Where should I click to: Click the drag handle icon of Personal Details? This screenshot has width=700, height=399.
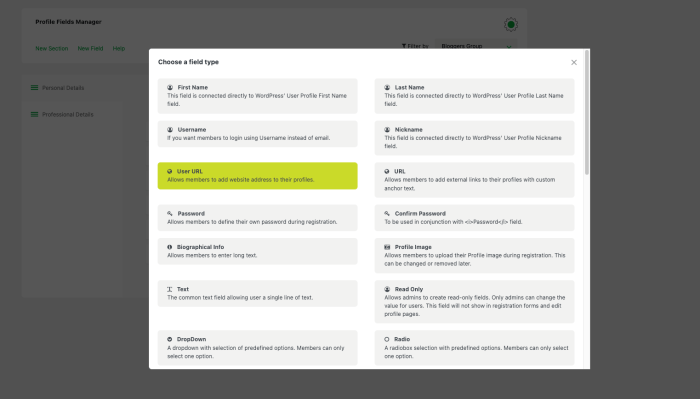point(34,88)
